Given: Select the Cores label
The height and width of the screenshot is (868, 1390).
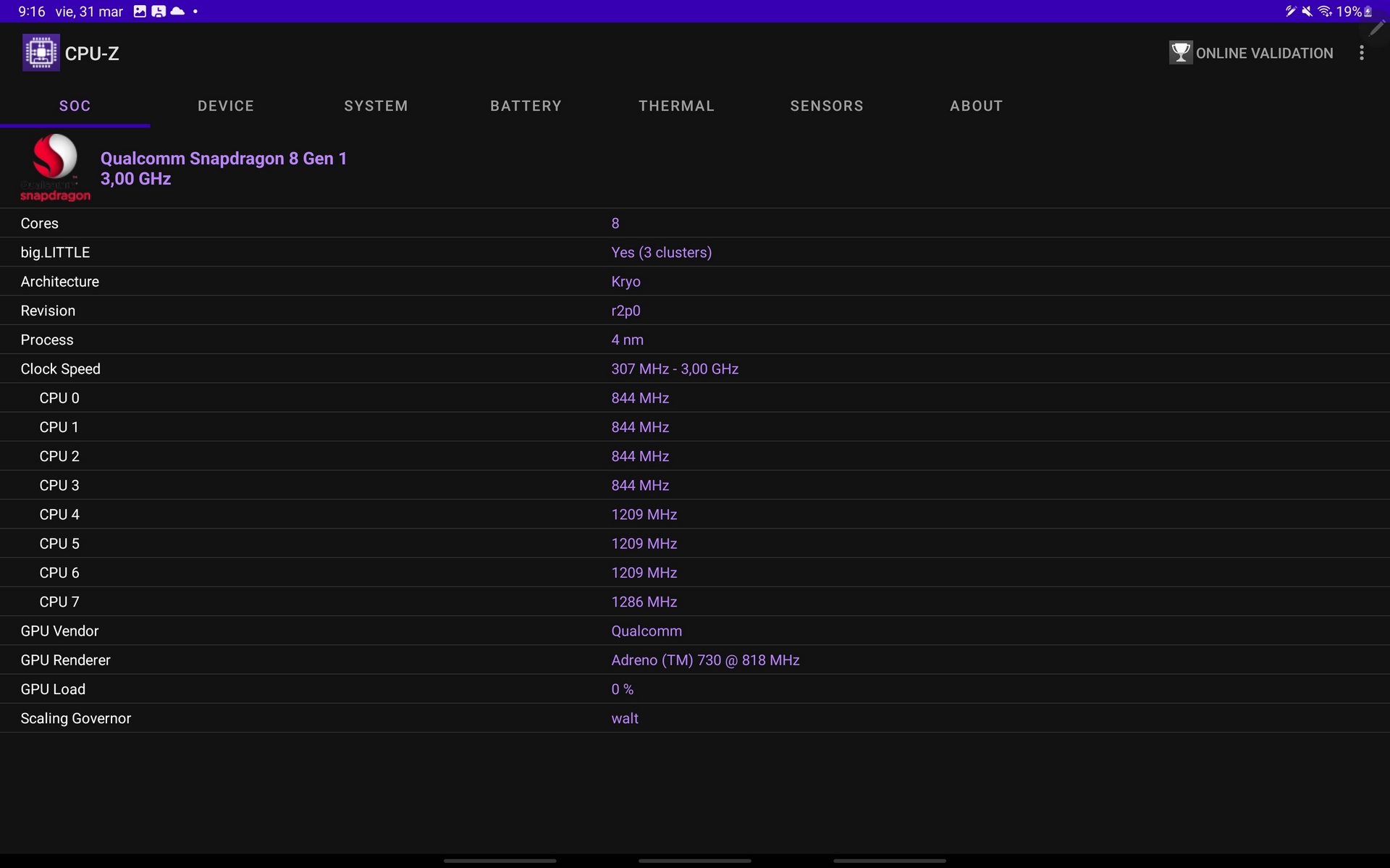Looking at the screenshot, I should (40, 223).
